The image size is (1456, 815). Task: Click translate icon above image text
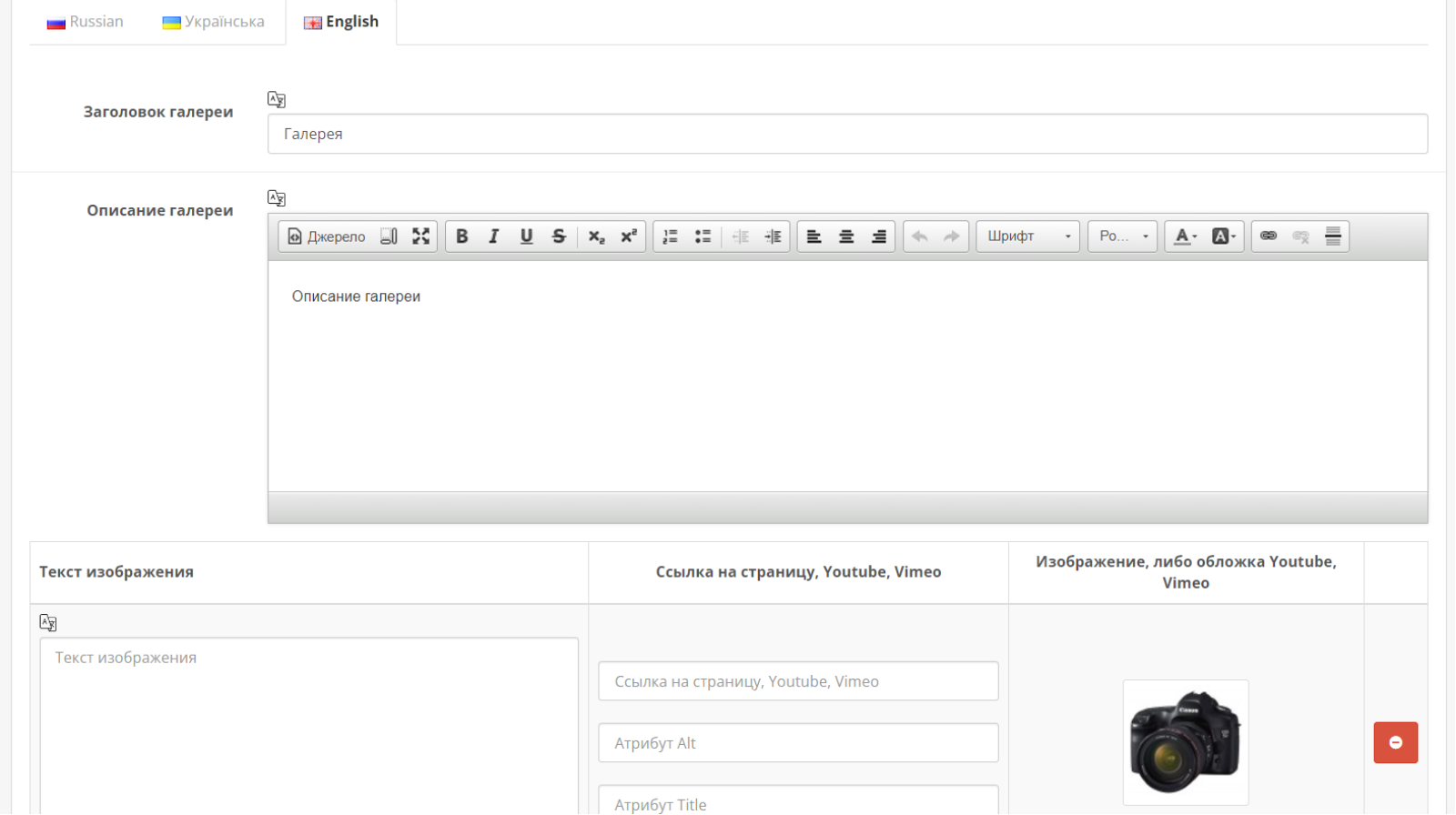point(48,623)
